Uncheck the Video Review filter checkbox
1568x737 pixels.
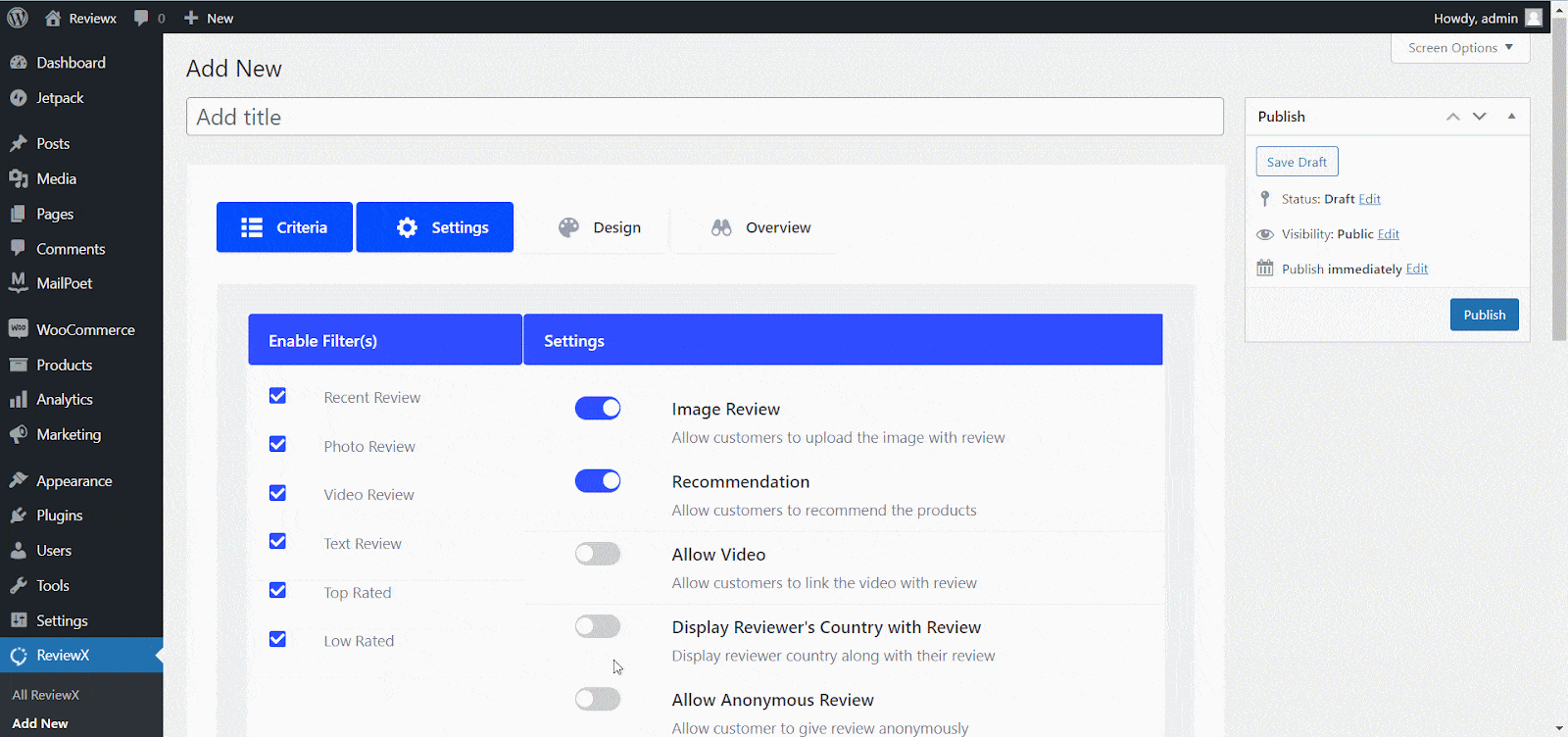(277, 493)
